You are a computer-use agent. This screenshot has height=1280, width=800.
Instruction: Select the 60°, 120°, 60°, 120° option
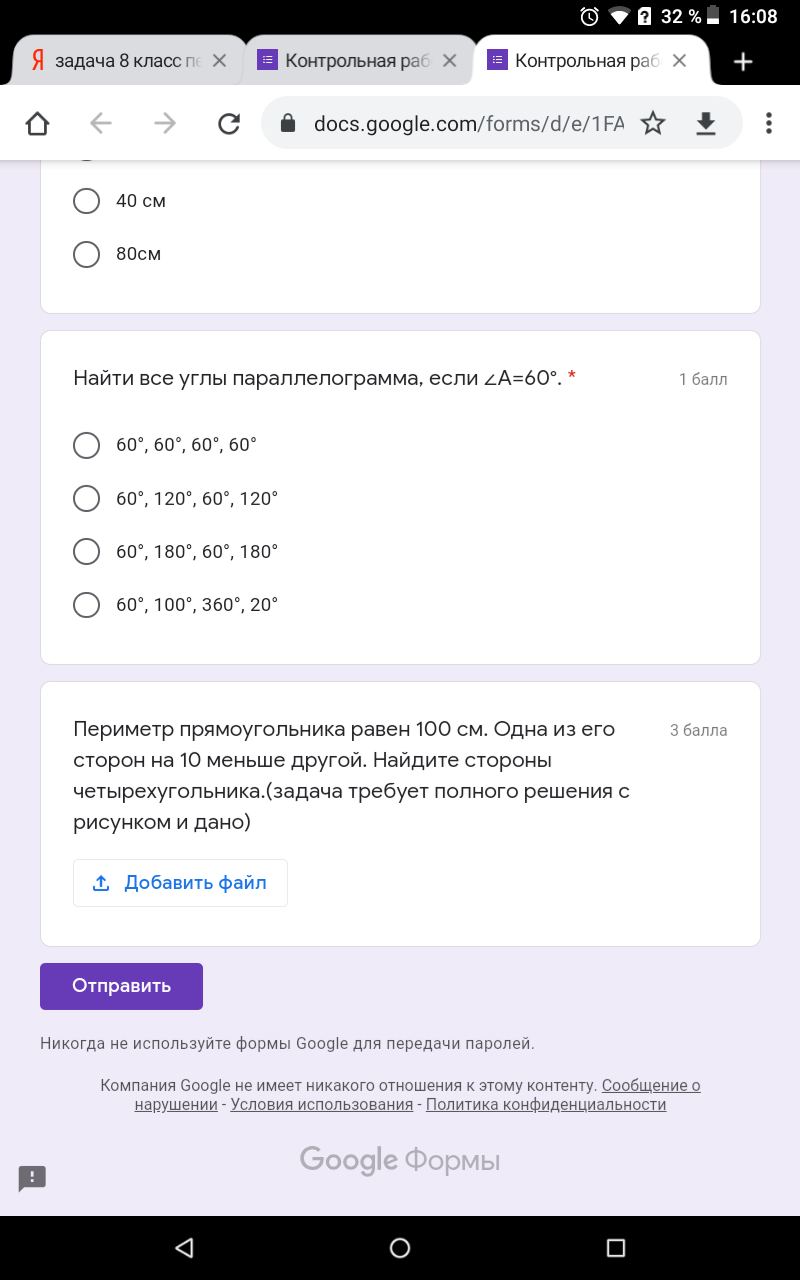[176, 498]
